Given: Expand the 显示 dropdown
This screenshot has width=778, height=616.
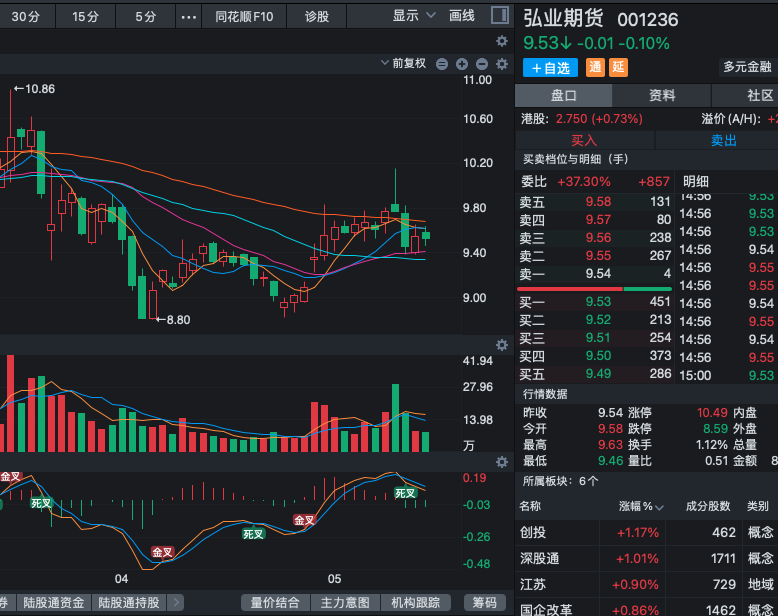Looking at the screenshot, I should [413, 16].
